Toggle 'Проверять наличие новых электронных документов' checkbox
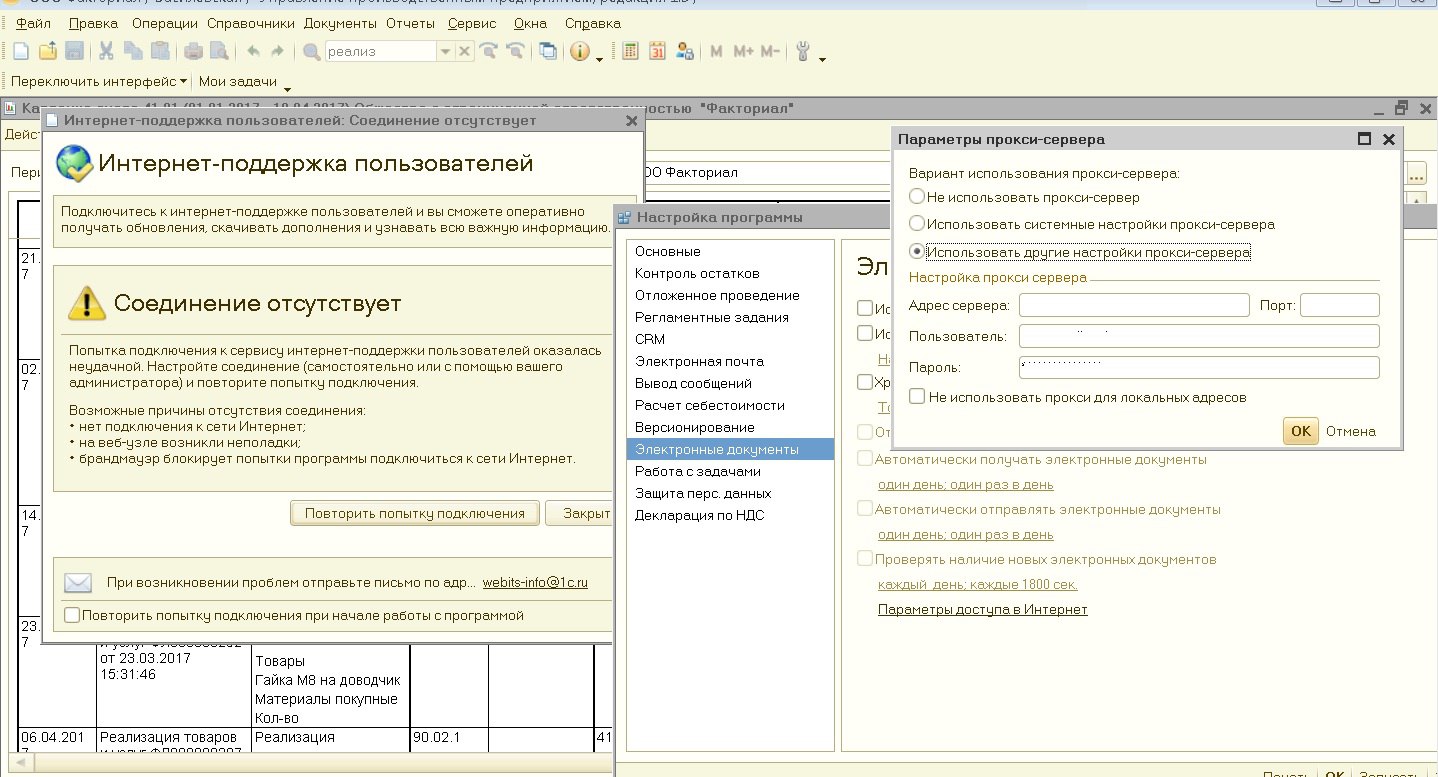 coord(865,559)
